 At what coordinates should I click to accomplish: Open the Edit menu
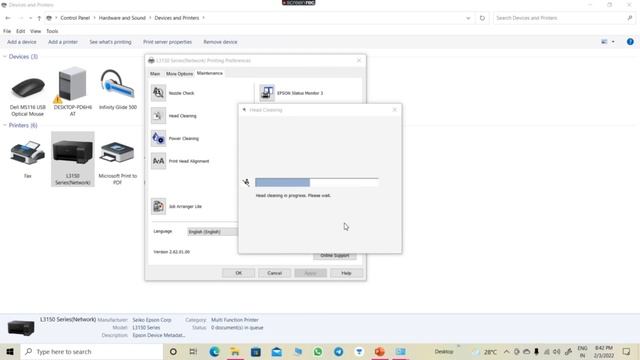pos(20,31)
